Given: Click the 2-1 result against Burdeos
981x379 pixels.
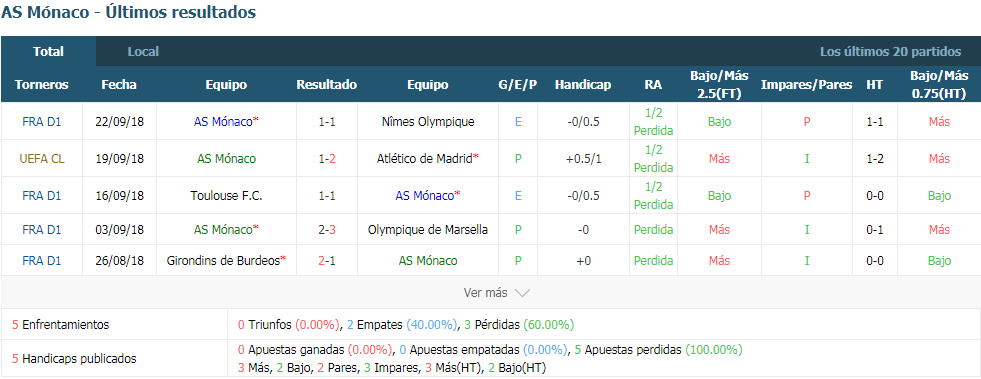Looking at the screenshot, I should coord(327,261).
